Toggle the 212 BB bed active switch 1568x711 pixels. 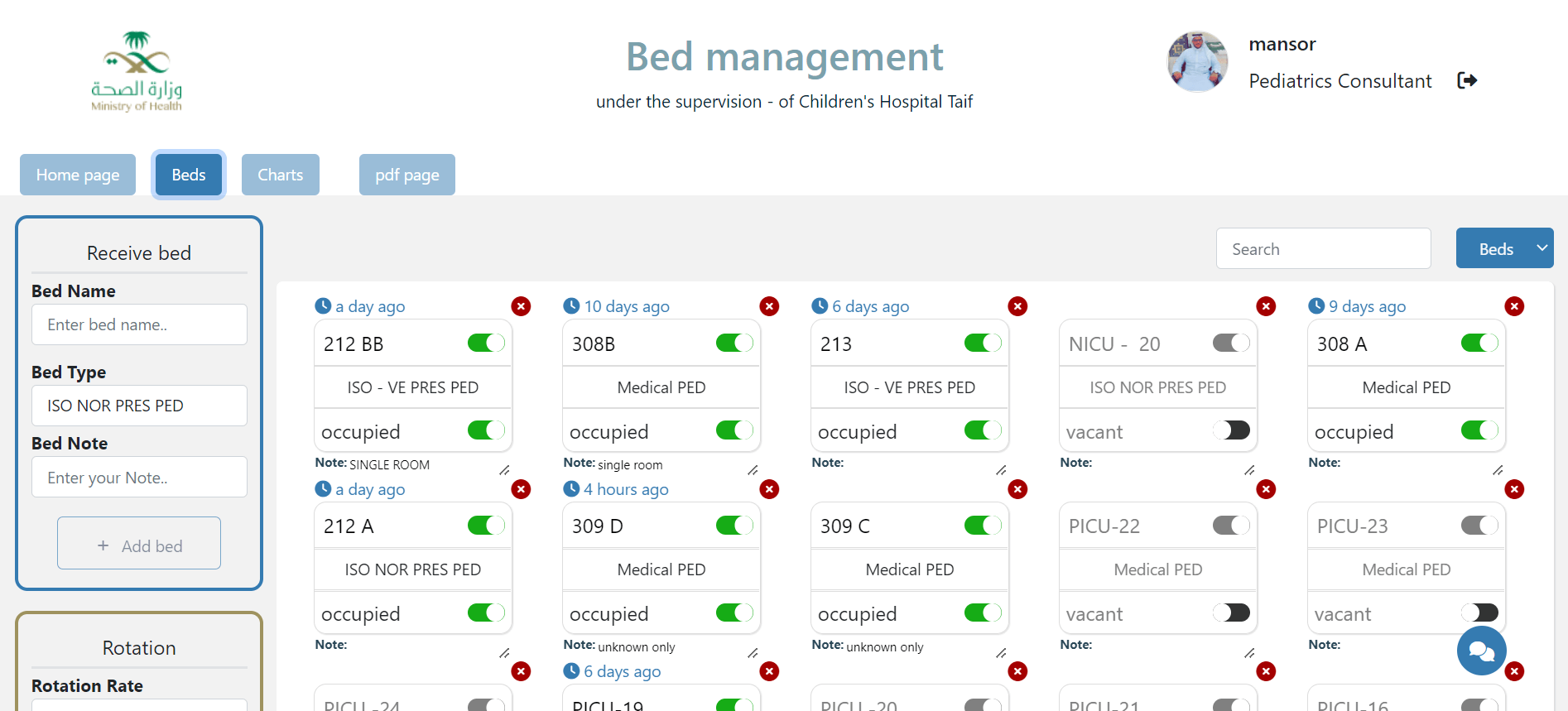(x=486, y=343)
